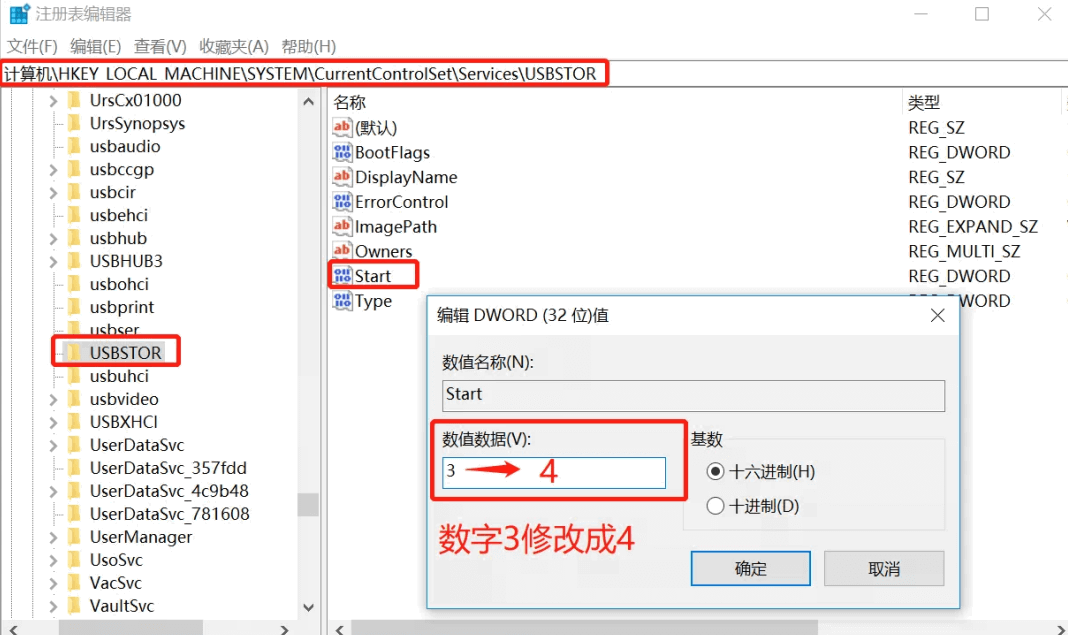Select the Owners multi-string icon
Viewport: 1068px width, 635px height.
pos(342,251)
